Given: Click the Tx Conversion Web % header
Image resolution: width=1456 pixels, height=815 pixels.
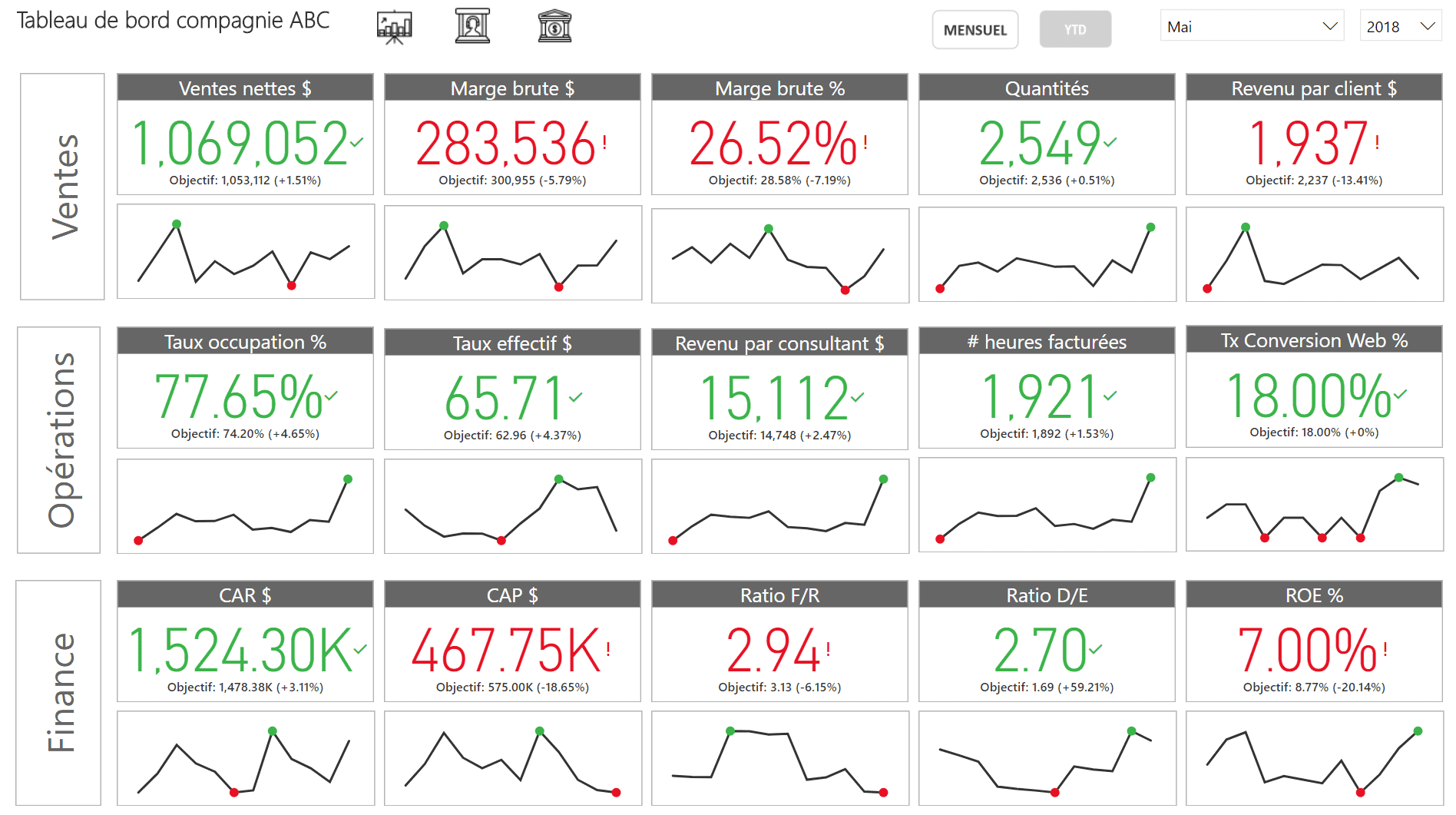Looking at the screenshot, I should pyautogui.click(x=1315, y=340).
